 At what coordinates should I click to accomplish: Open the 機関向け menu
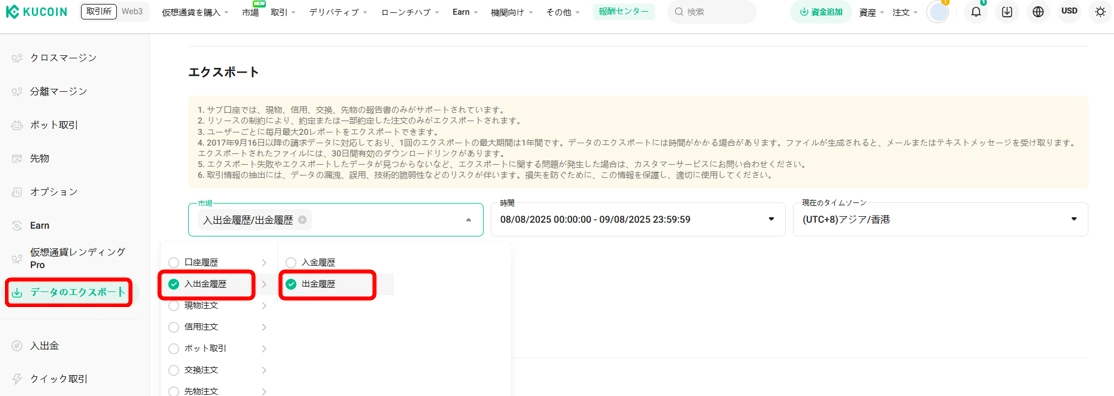click(512, 12)
